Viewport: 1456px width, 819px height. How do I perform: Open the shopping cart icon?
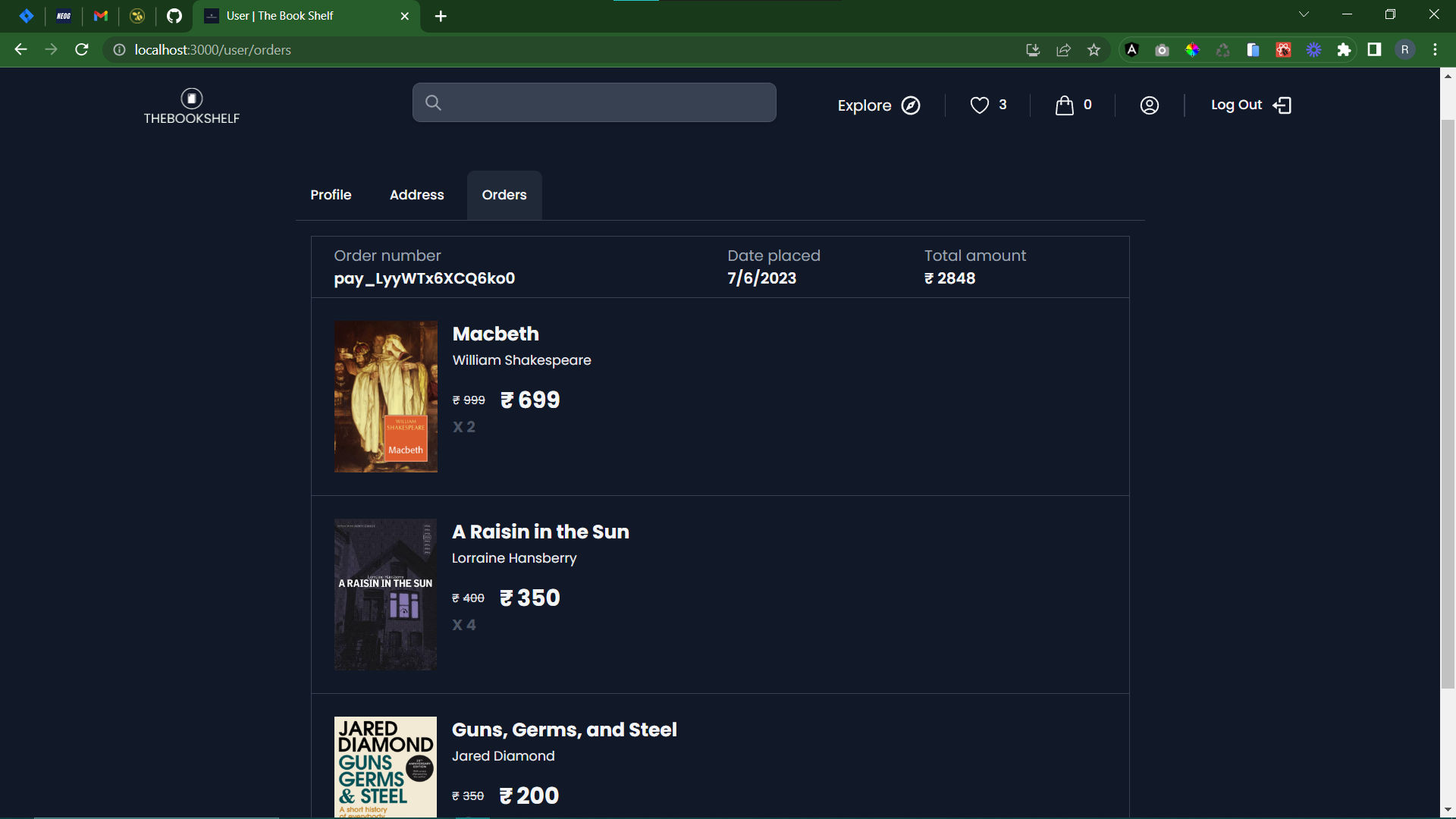tap(1064, 105)
